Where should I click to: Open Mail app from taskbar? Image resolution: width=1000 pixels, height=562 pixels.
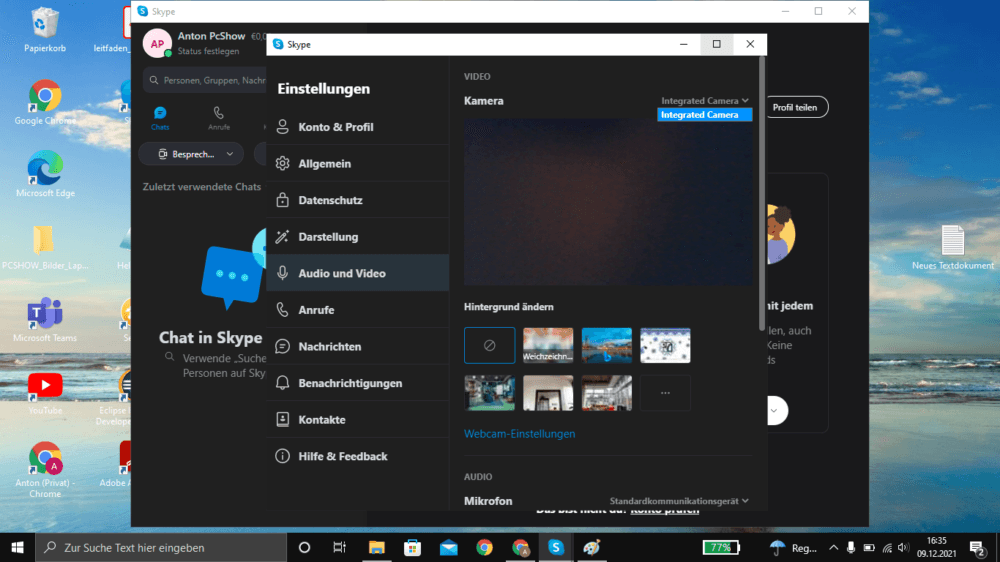click(448, 547)
